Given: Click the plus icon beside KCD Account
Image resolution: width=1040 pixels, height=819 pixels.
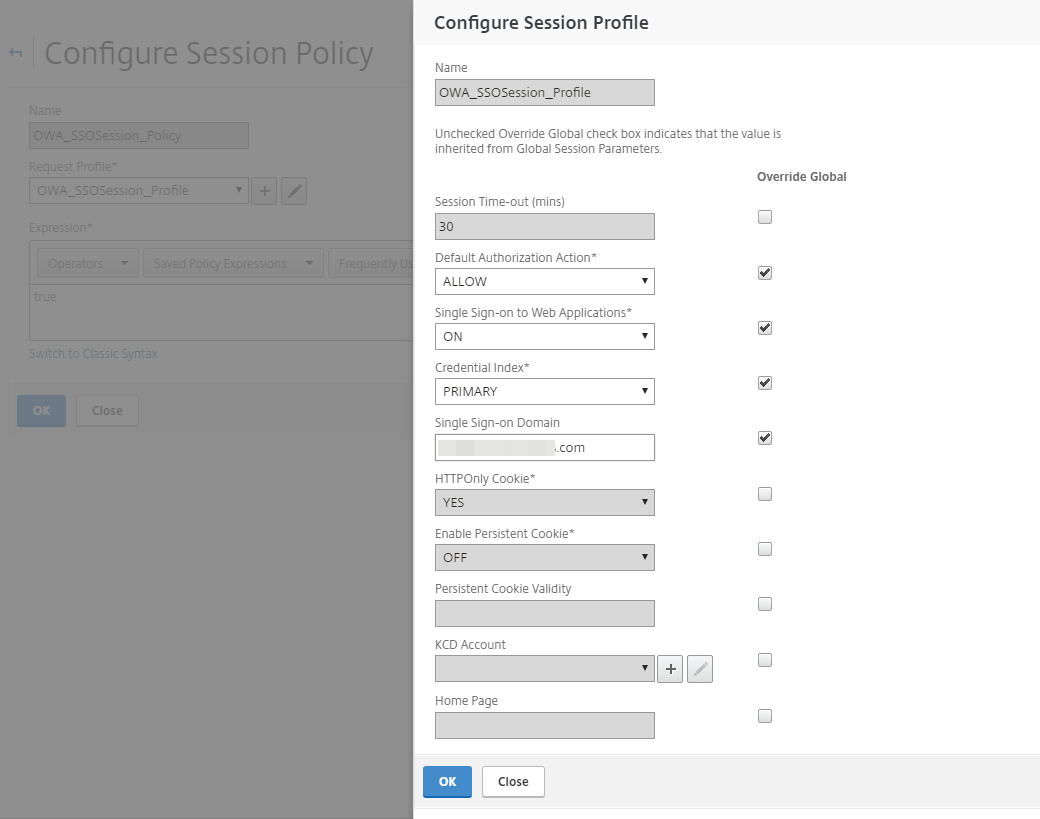Looking at the screenshot, I should pos(670,669).
